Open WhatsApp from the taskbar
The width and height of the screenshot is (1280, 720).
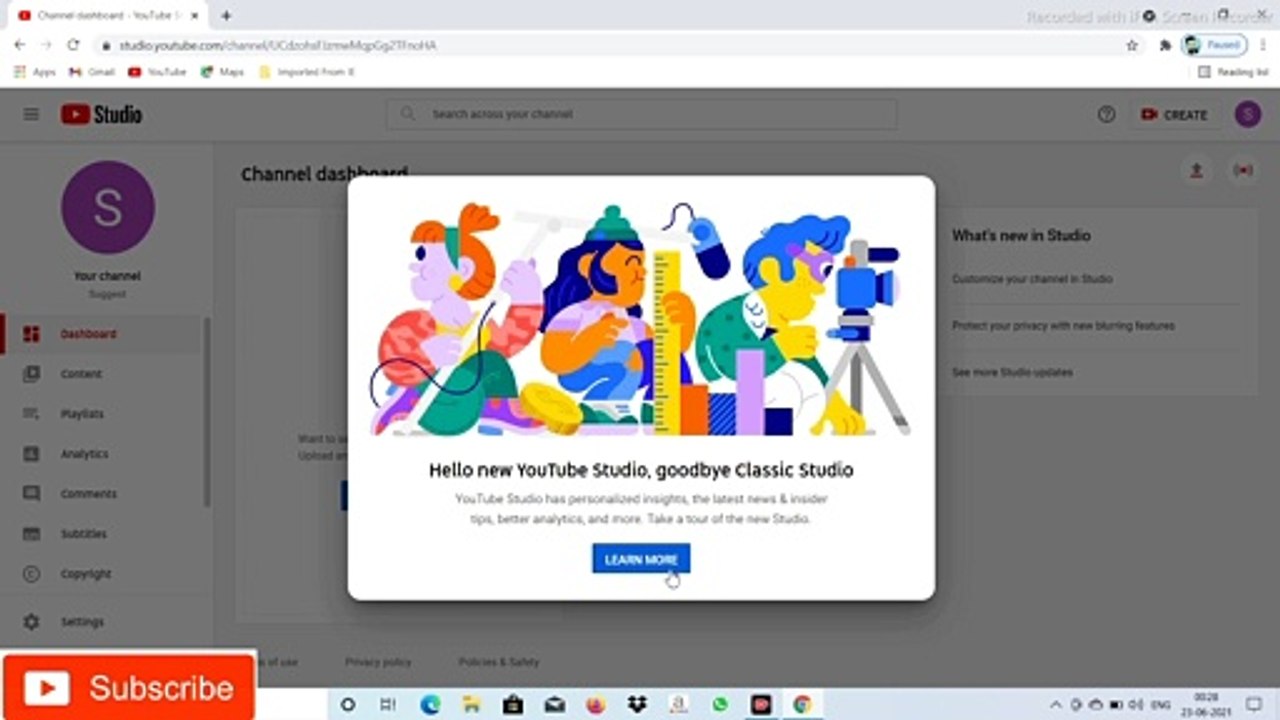[720, 704]
